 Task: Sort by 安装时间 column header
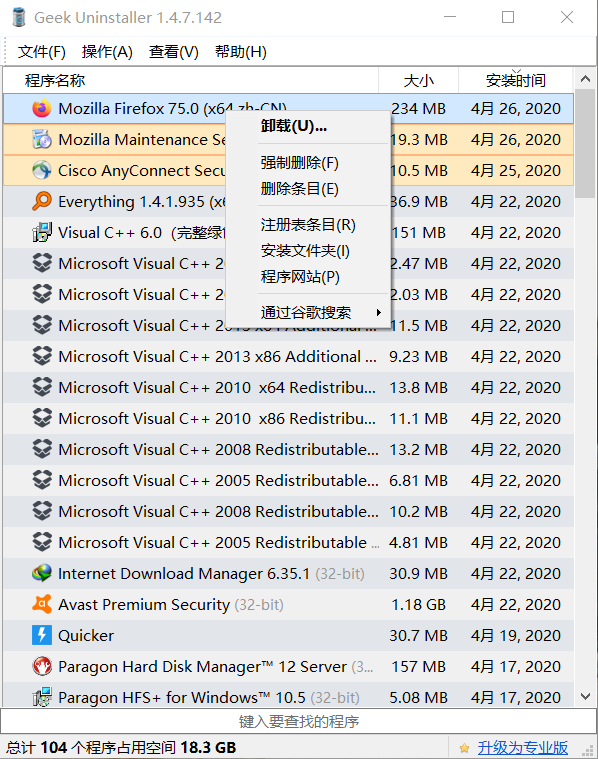point(516,80)
